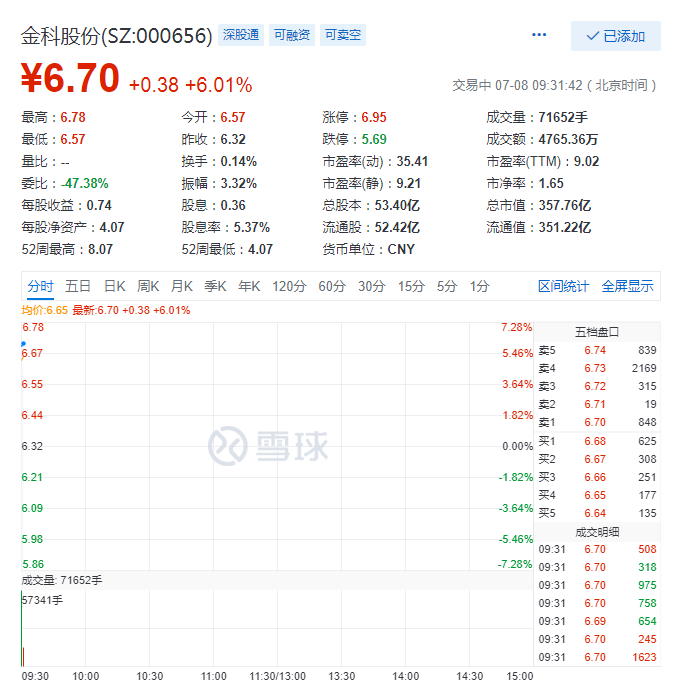This screenshot has height=691, width=675.
Task: Select the 卖3 row at 6.72
Action: pos(597,386)
